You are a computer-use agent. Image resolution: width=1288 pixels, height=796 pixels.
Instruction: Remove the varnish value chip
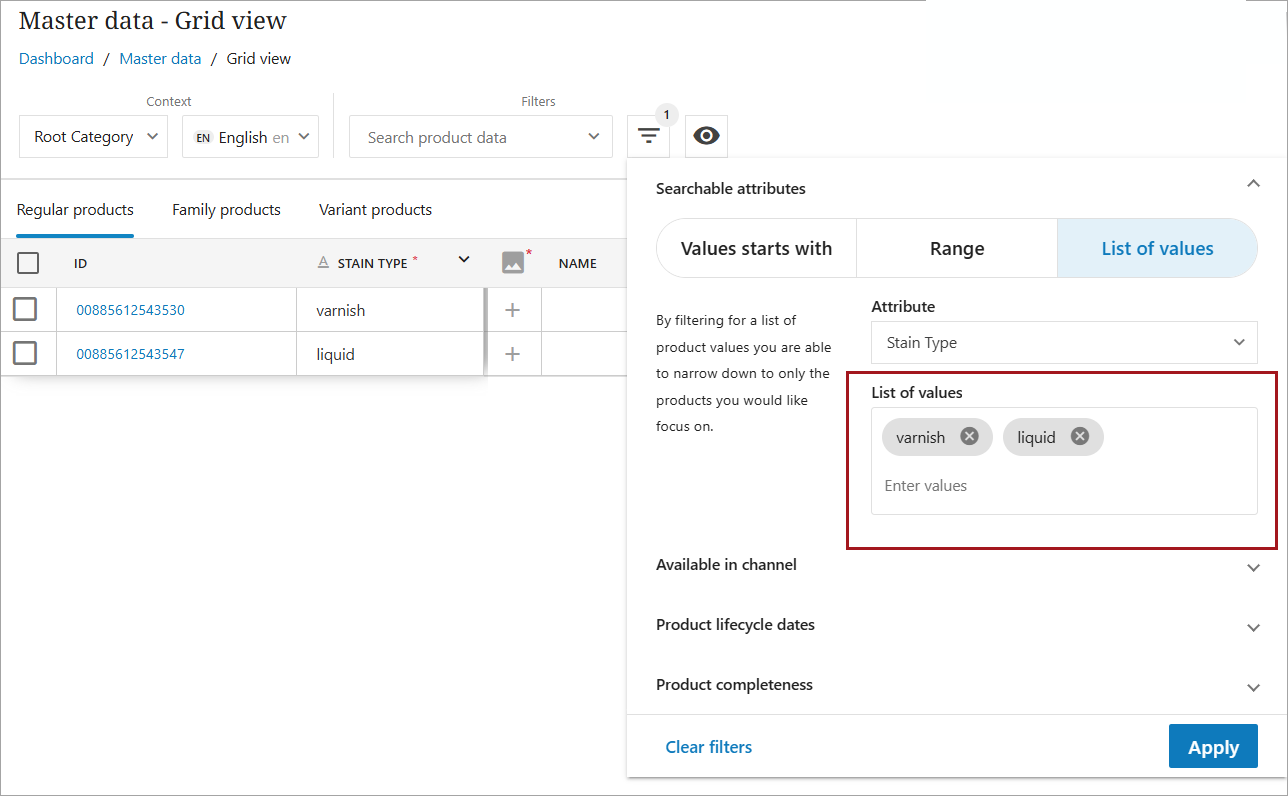tap(969, 436)
